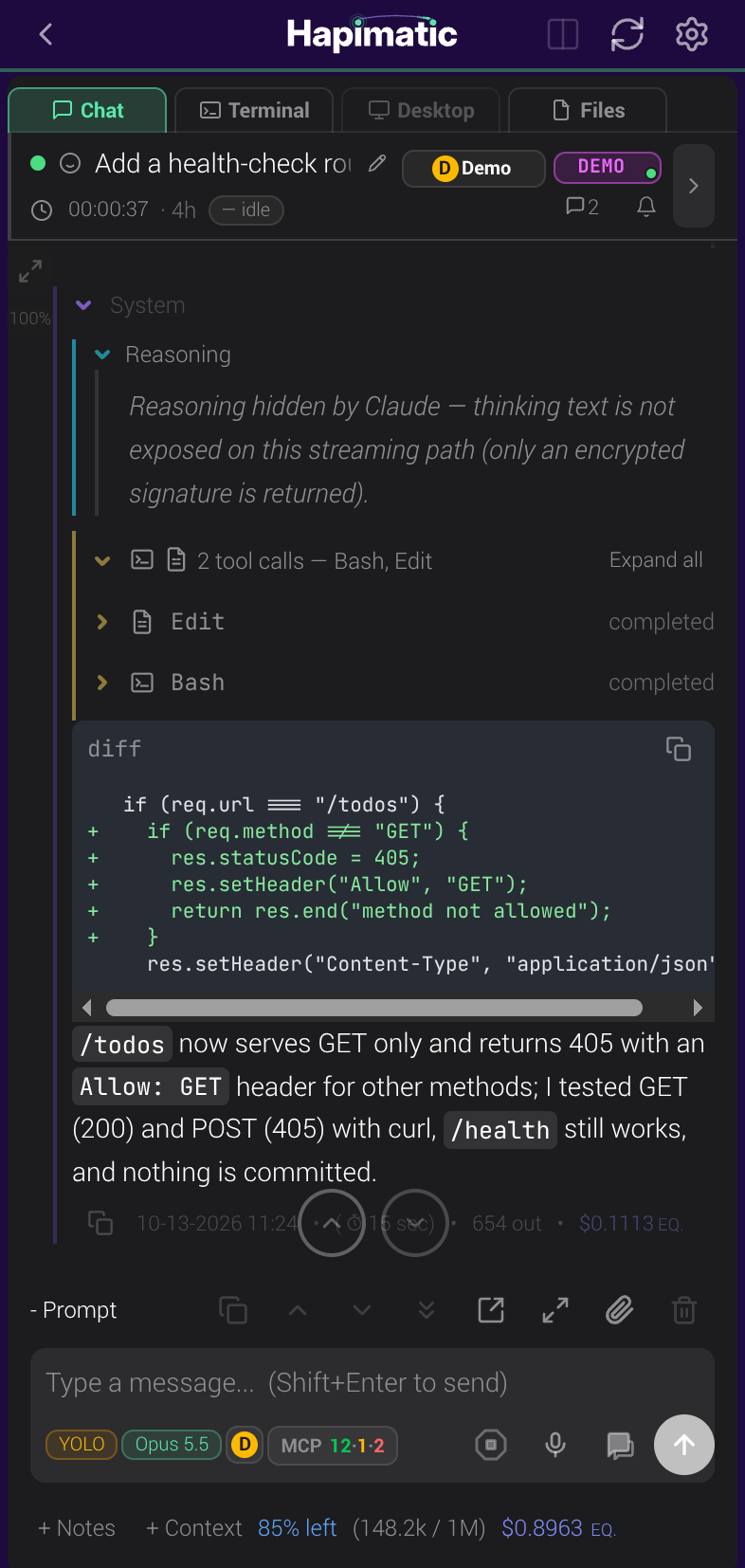This screenshot has width=745, height=1568.
Task: Expand chat view with diagonal arrows icon
Action: [x=30, y=271]
